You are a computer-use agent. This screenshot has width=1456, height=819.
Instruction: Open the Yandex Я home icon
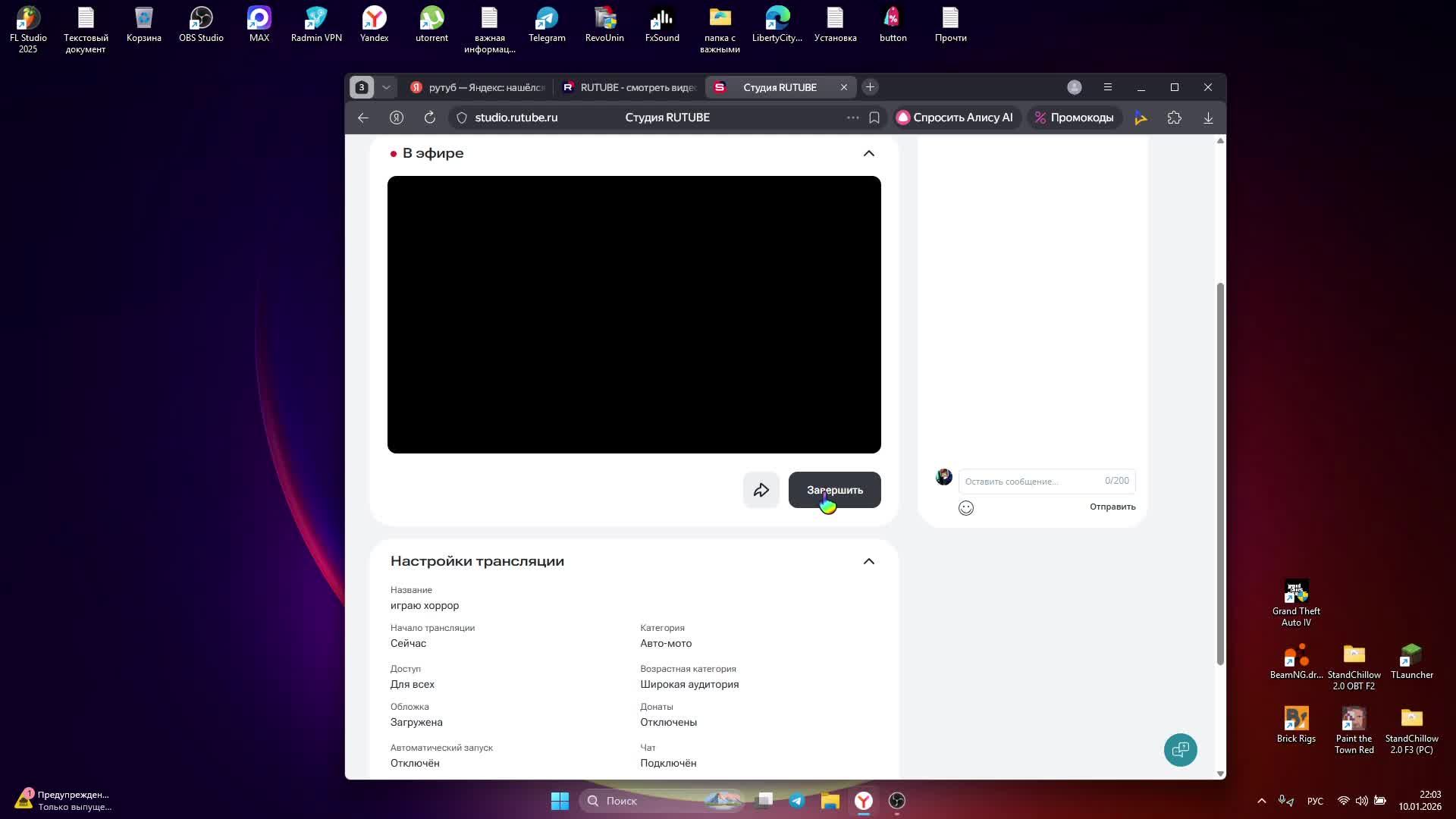pos(396,118)
